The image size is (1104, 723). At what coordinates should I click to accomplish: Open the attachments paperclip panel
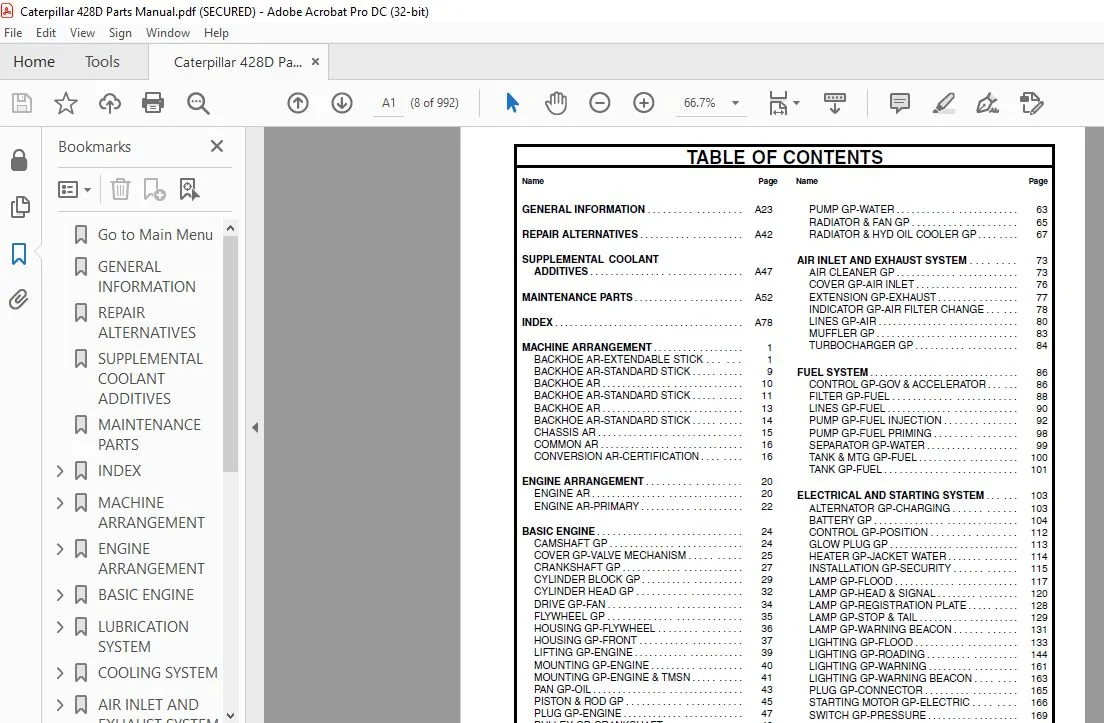(x=19, y=300)
